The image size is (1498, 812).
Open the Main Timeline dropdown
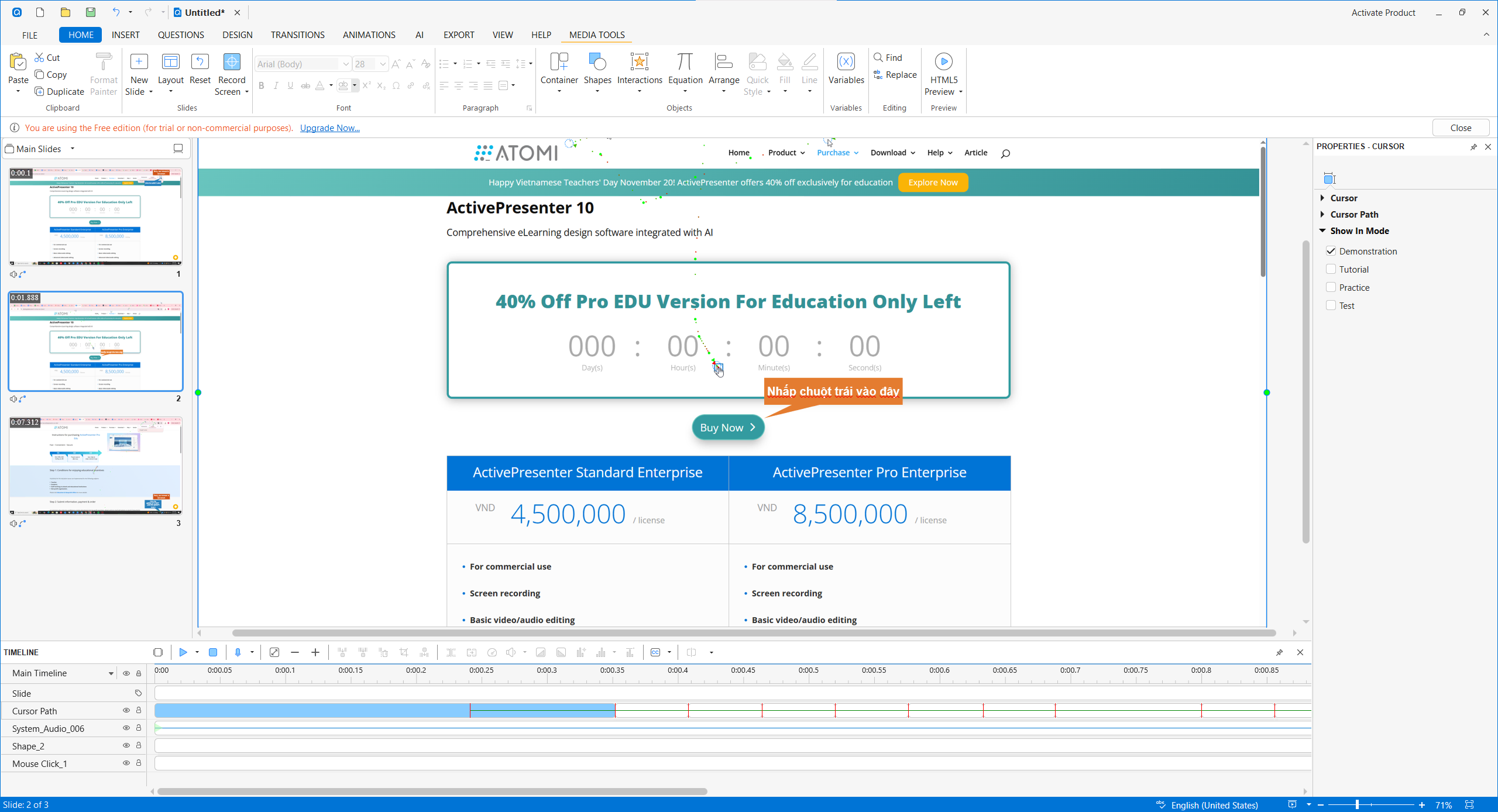coord(111,673)
